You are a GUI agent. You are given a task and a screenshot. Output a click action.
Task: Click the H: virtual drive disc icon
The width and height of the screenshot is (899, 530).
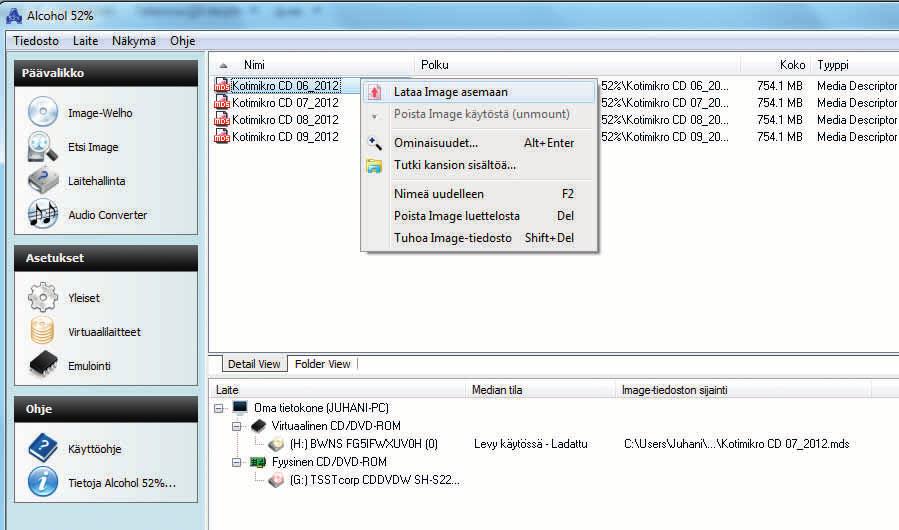[276, 444]
